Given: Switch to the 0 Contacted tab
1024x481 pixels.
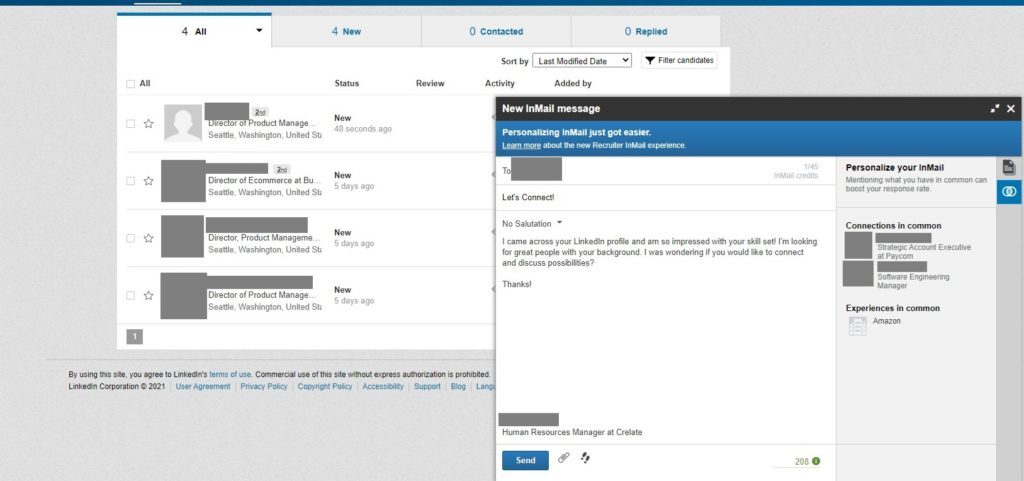Looking at the screenshot, I should coord(496,31).
